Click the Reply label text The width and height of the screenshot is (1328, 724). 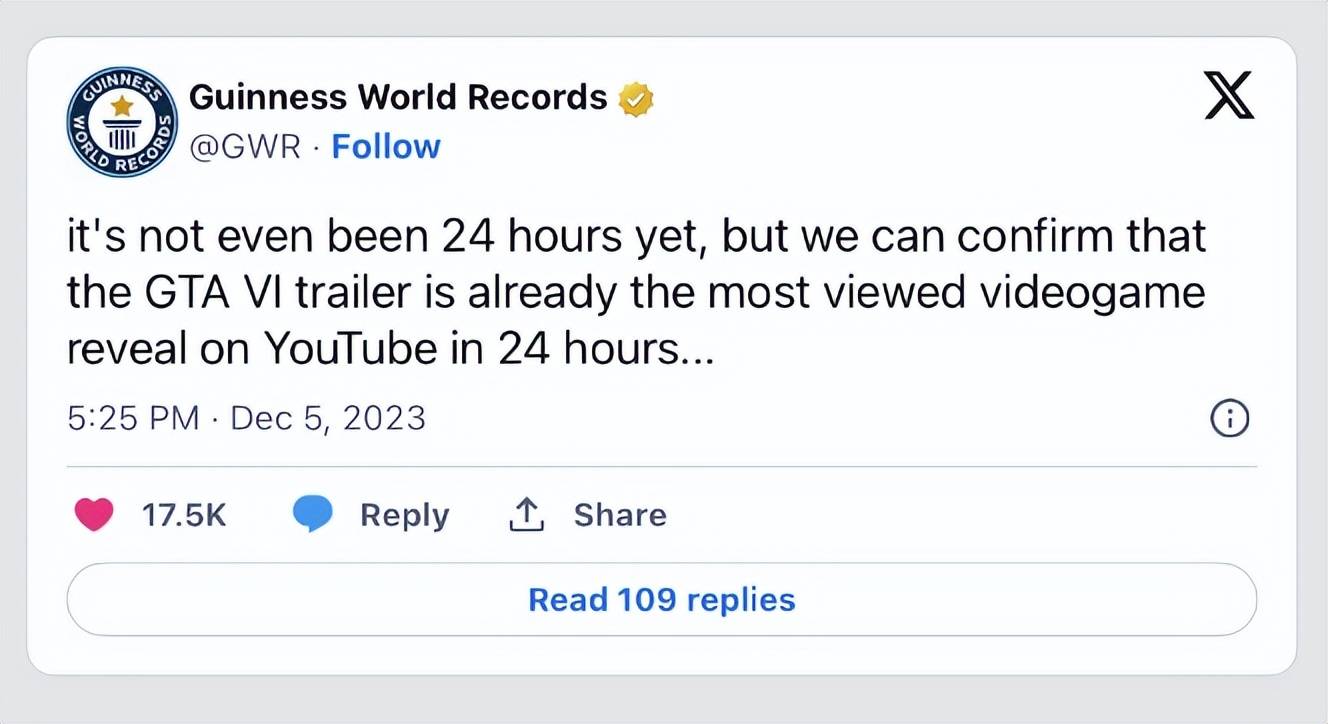click(x=404, y=515)
